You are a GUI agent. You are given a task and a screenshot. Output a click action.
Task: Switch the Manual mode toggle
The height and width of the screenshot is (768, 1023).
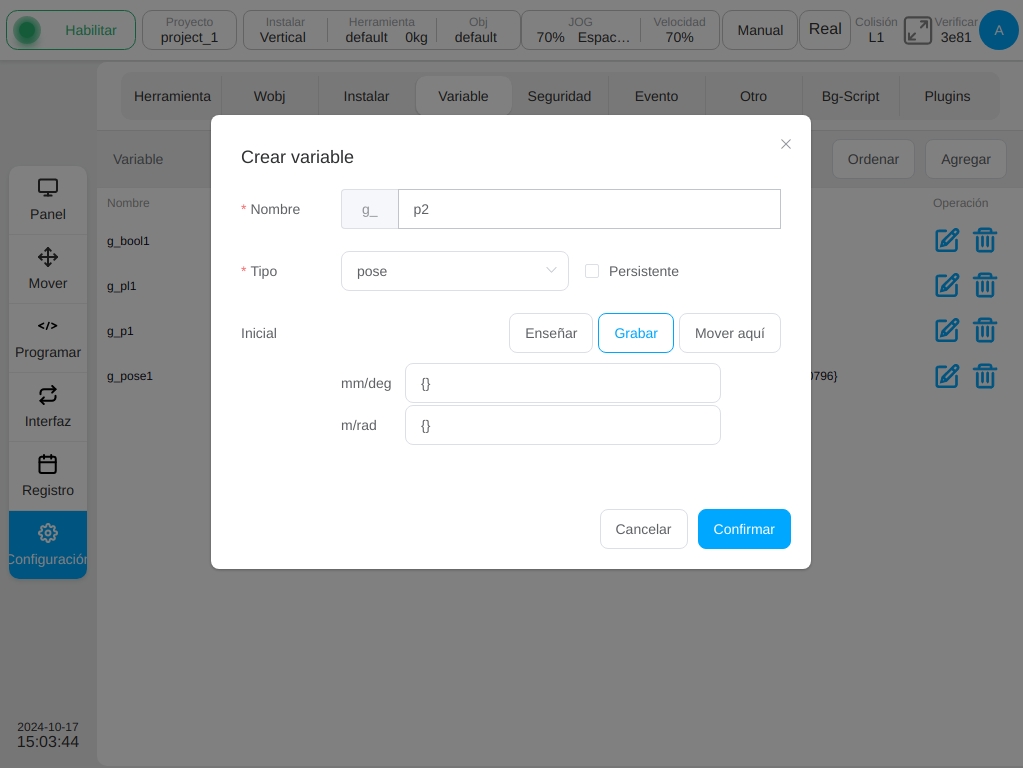click(760, 30)
